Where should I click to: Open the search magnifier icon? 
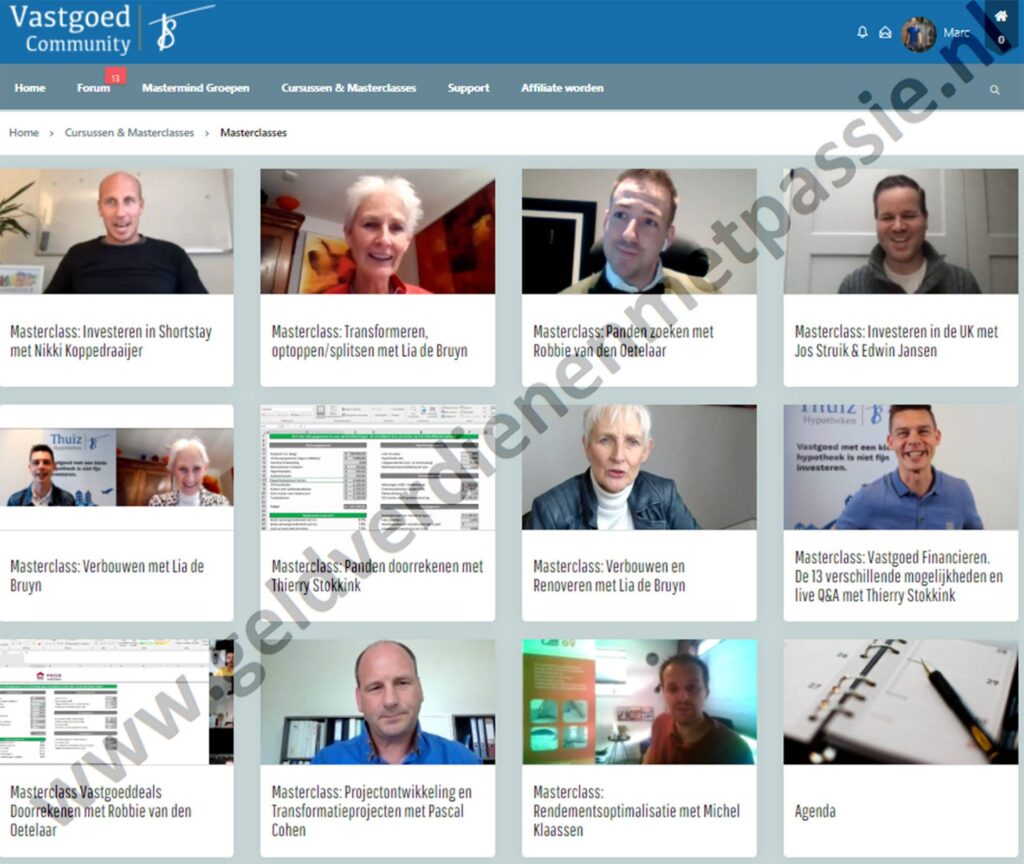(x=995, y=88)
